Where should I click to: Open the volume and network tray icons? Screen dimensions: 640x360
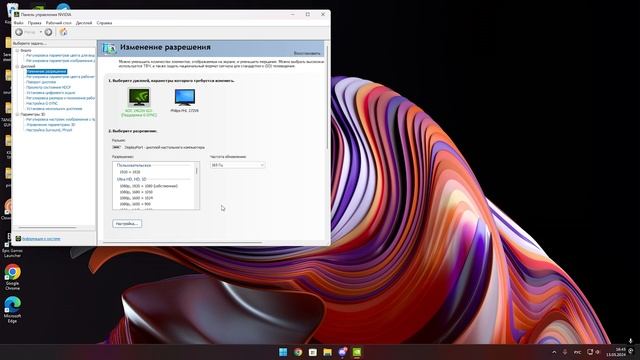tap(593, 352)
